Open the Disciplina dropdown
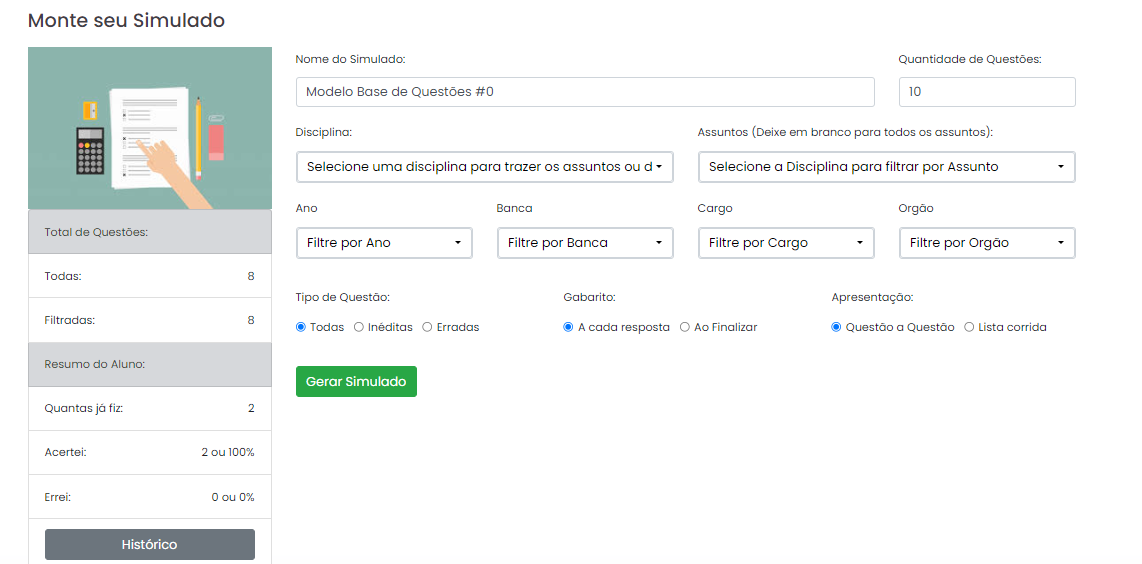 pyautogui.click(x=484, y=167)
